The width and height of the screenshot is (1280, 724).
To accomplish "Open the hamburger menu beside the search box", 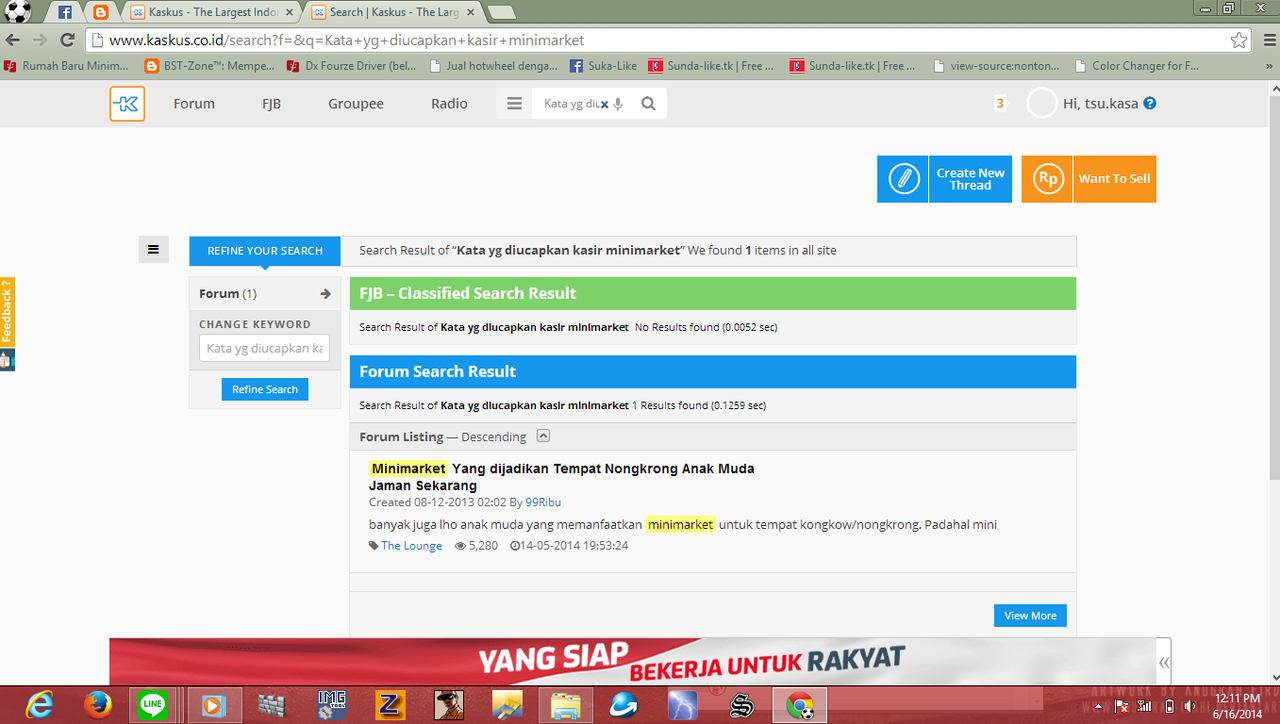I will (x=514, y=104).
